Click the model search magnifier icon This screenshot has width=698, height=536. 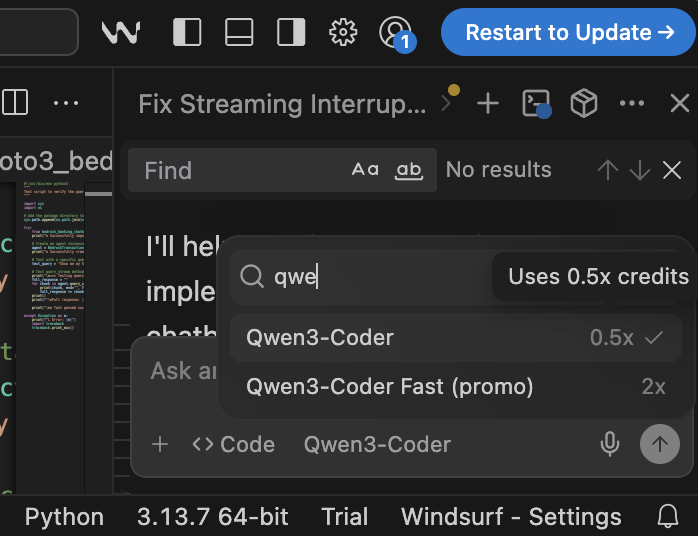(252, 276)
